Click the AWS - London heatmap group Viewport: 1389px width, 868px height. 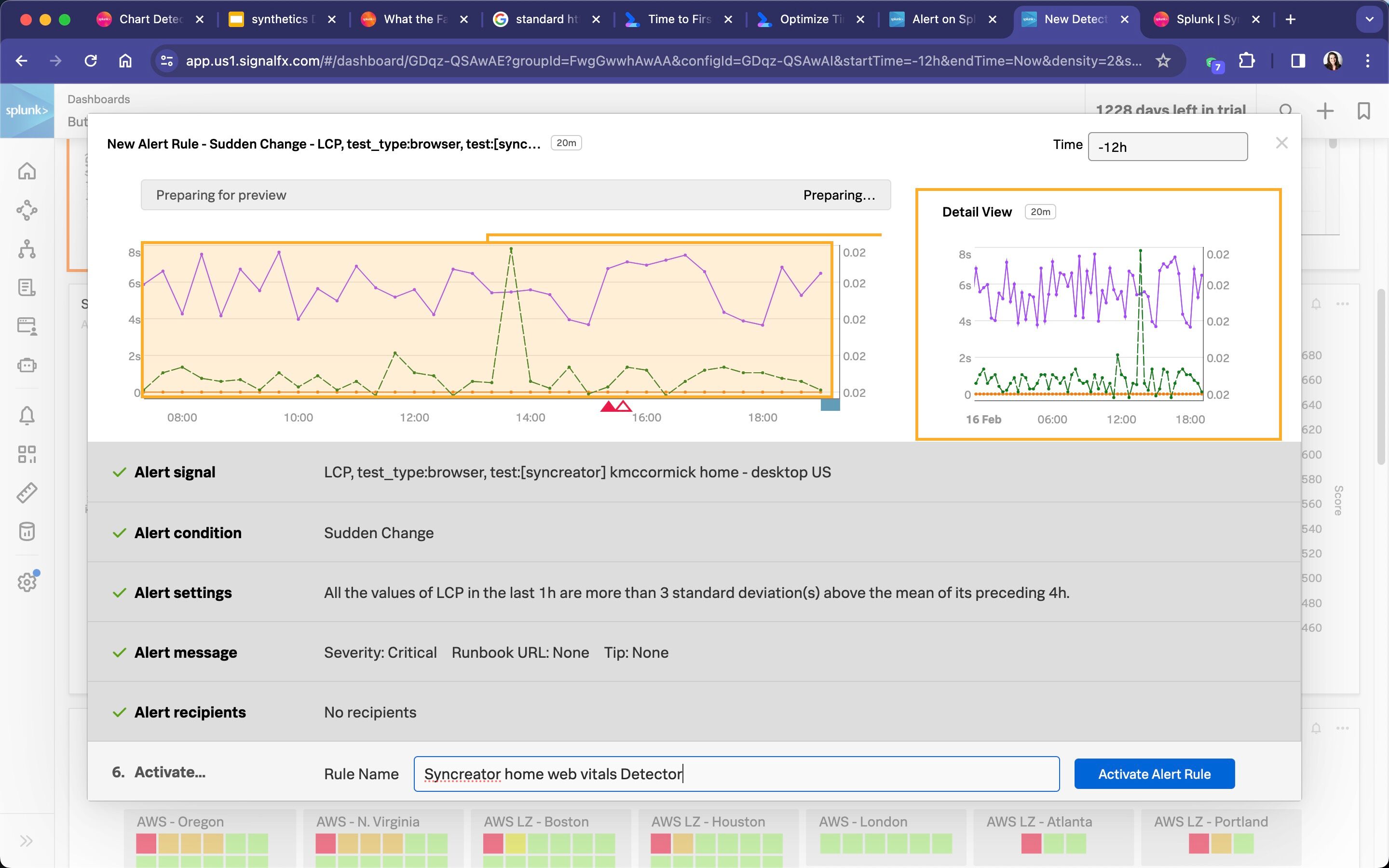885,837
